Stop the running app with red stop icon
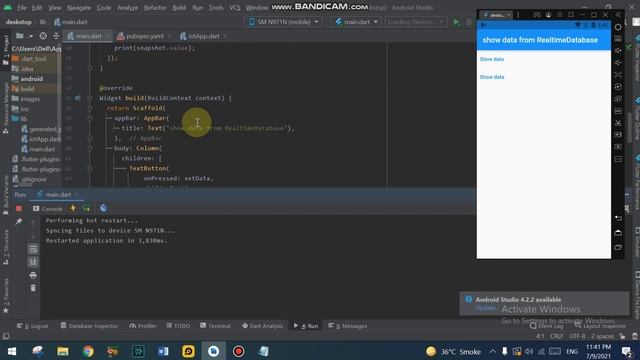Screen dimensions: 640x360 point(19,209)
